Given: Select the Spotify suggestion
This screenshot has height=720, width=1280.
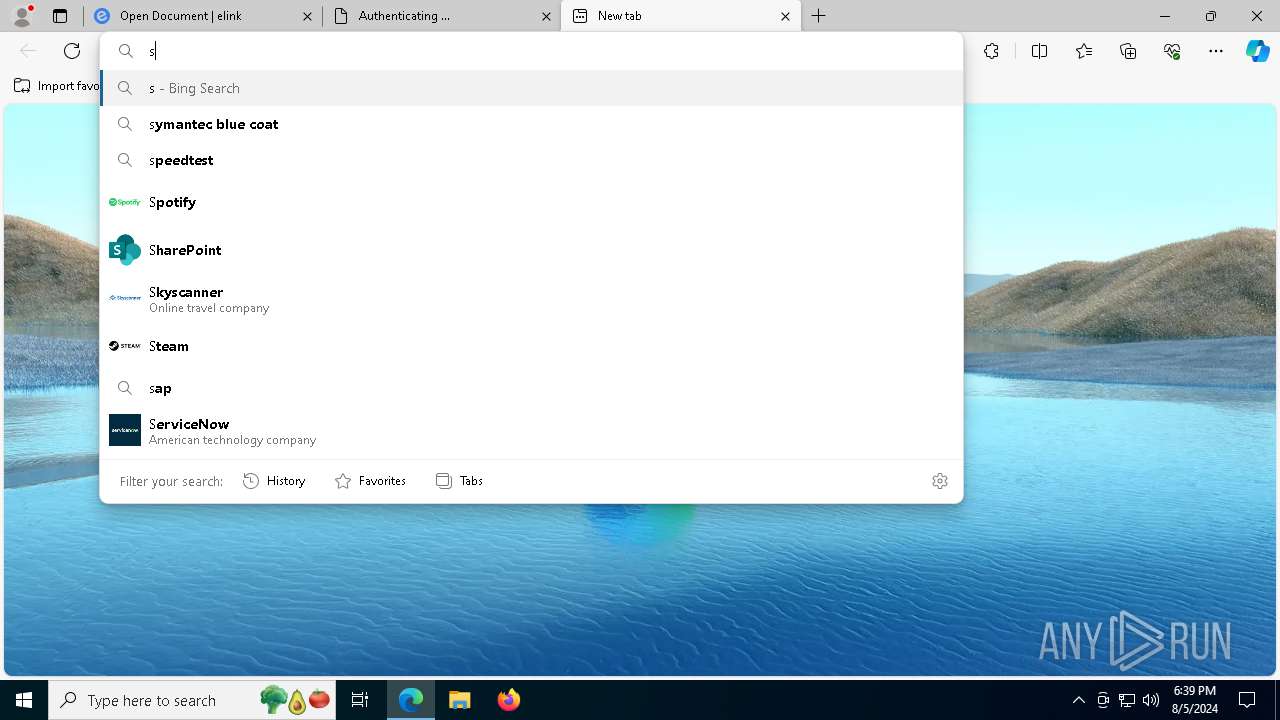Looking at the screenshot, I should (531, 202).
